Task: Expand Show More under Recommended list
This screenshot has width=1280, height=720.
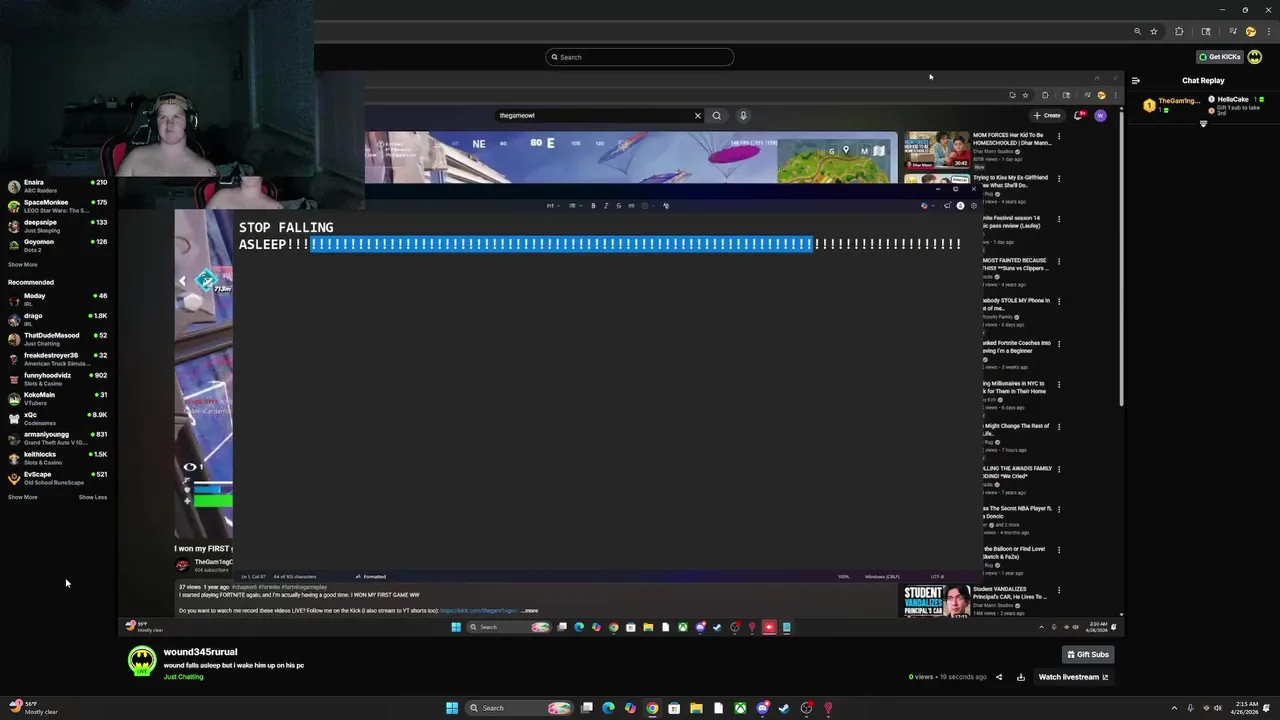Action: [x=22, y=497]
